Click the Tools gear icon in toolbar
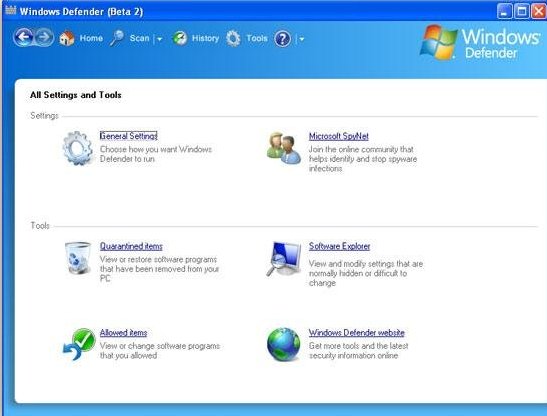 pos(233,38)
